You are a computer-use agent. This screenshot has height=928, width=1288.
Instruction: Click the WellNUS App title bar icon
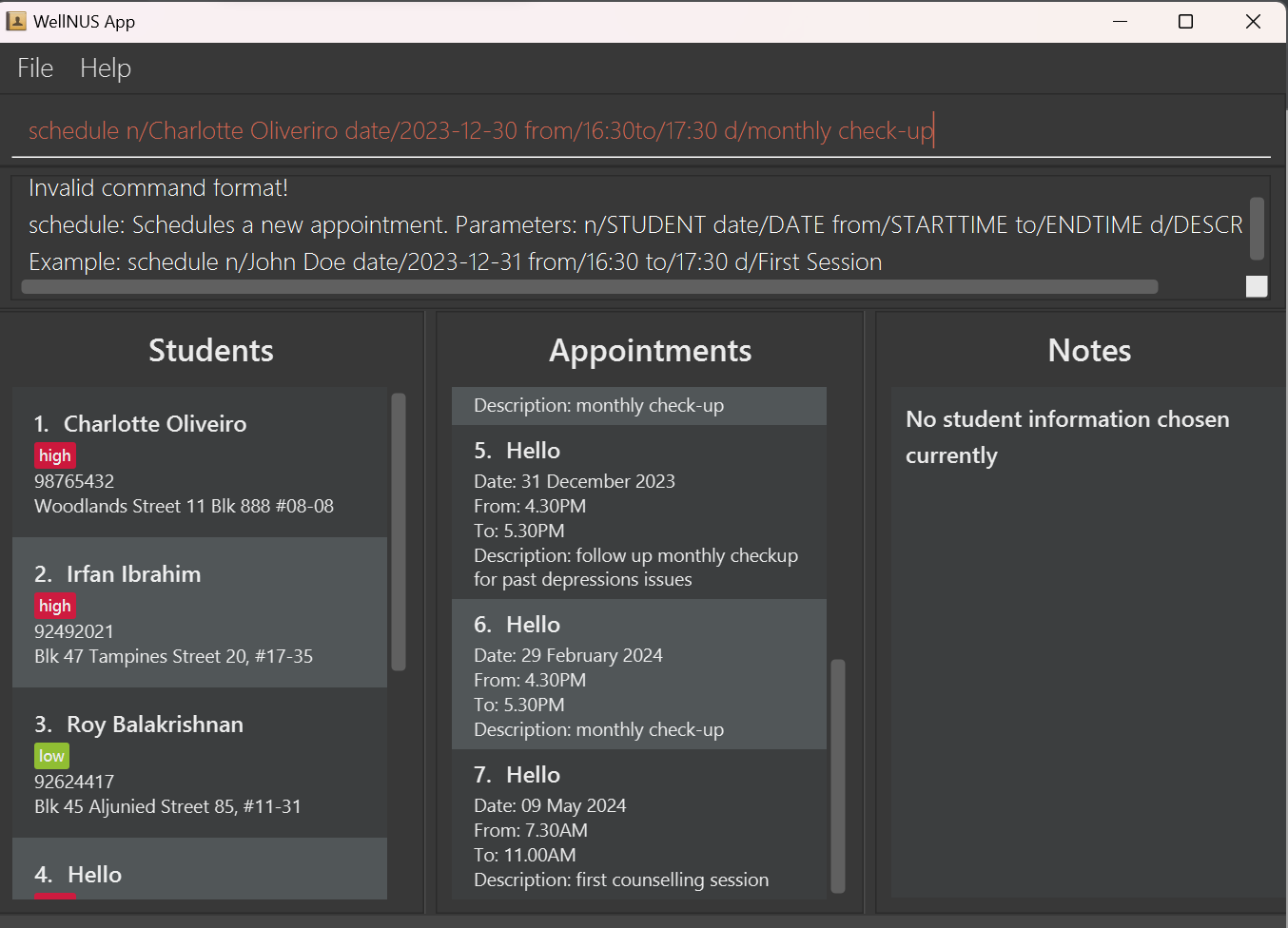(16, 21)
